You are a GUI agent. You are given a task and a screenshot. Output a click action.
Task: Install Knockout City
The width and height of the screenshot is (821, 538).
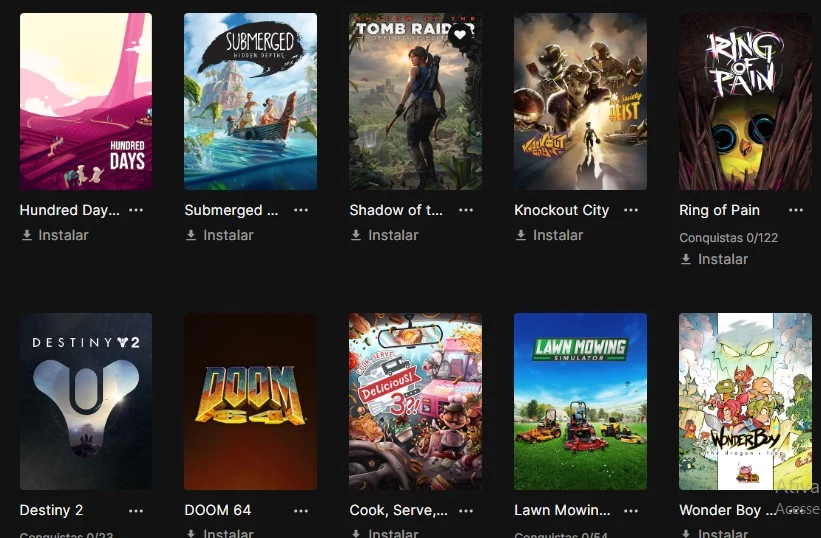coord(550,236)
